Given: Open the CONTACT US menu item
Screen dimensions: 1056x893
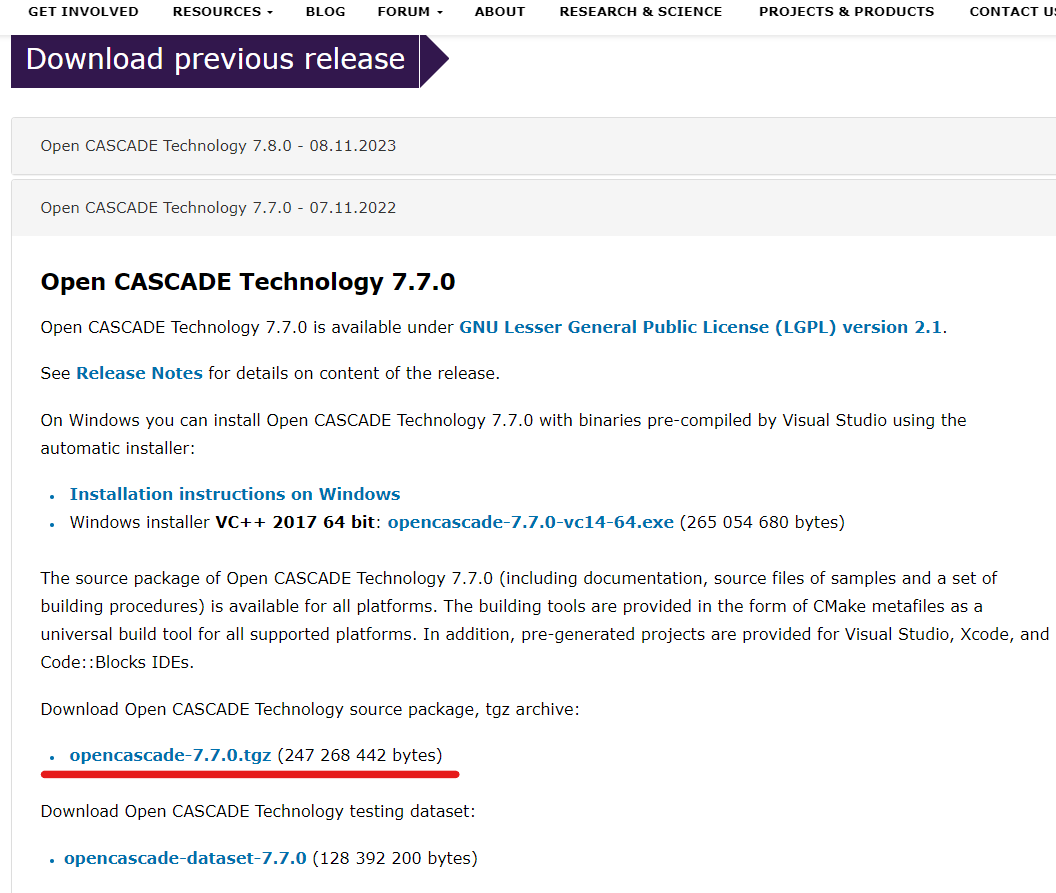Looking at the screenshot, I should click(x=1012, y=11).
